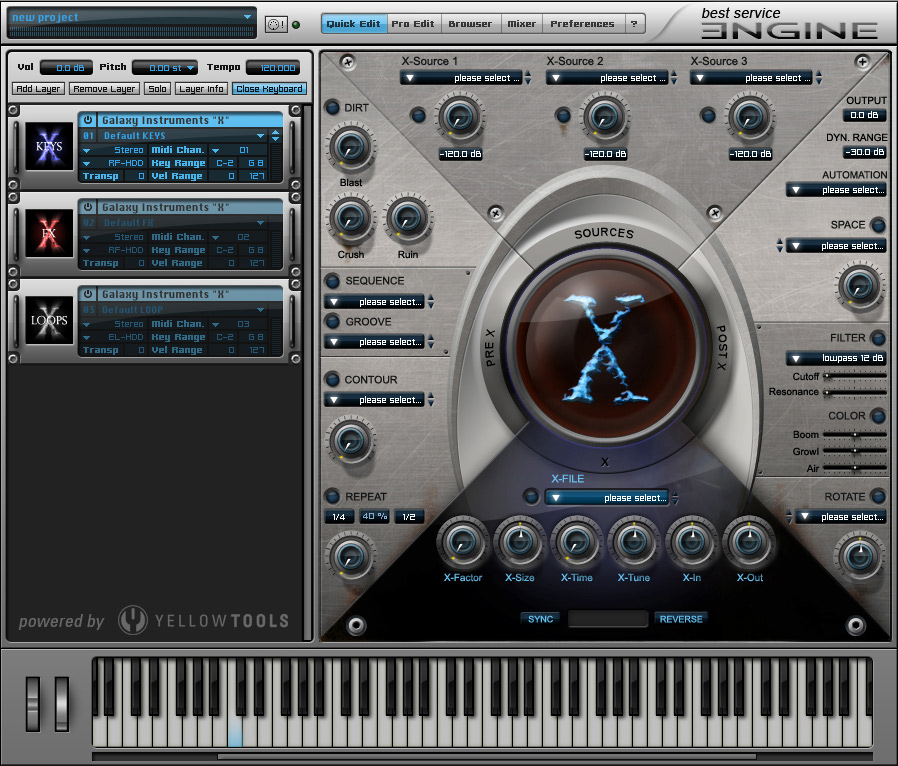Click the Space amount knob
898x766 pixels.
click(859, 286)
